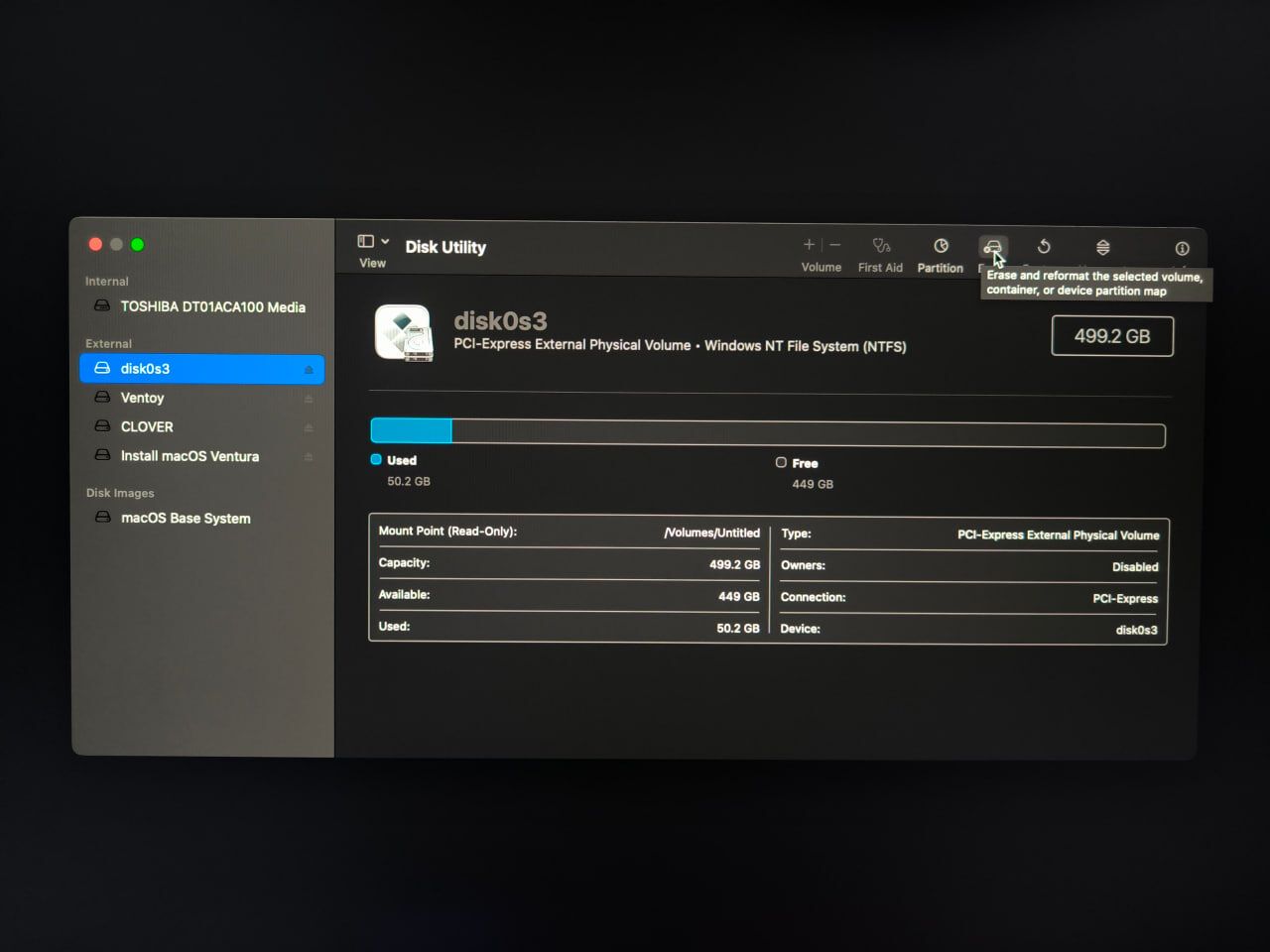Viewport: 1270px width, 952px height.
Task: Eject the Ventoy volume
Action: pyautogui.click(x=309, y=399)
